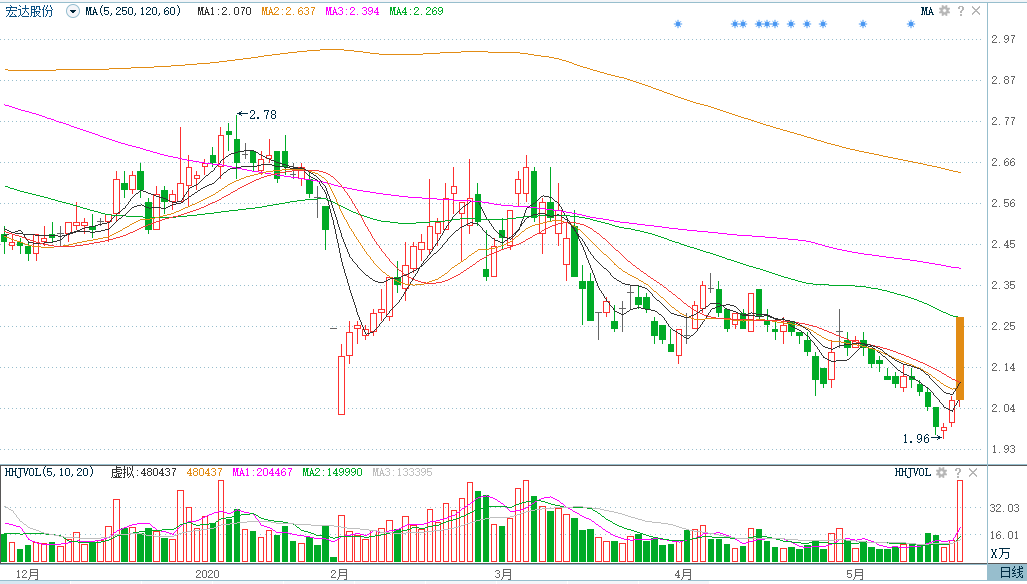Click the stock name 宏达股份
This screenshot has height=584, width=1027.
[x=29, y=11]
